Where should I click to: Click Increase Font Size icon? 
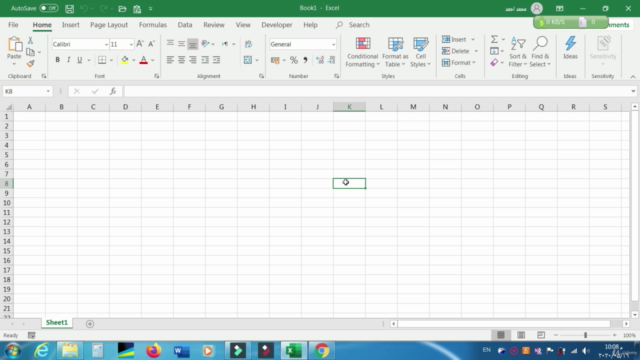point(140,44)
